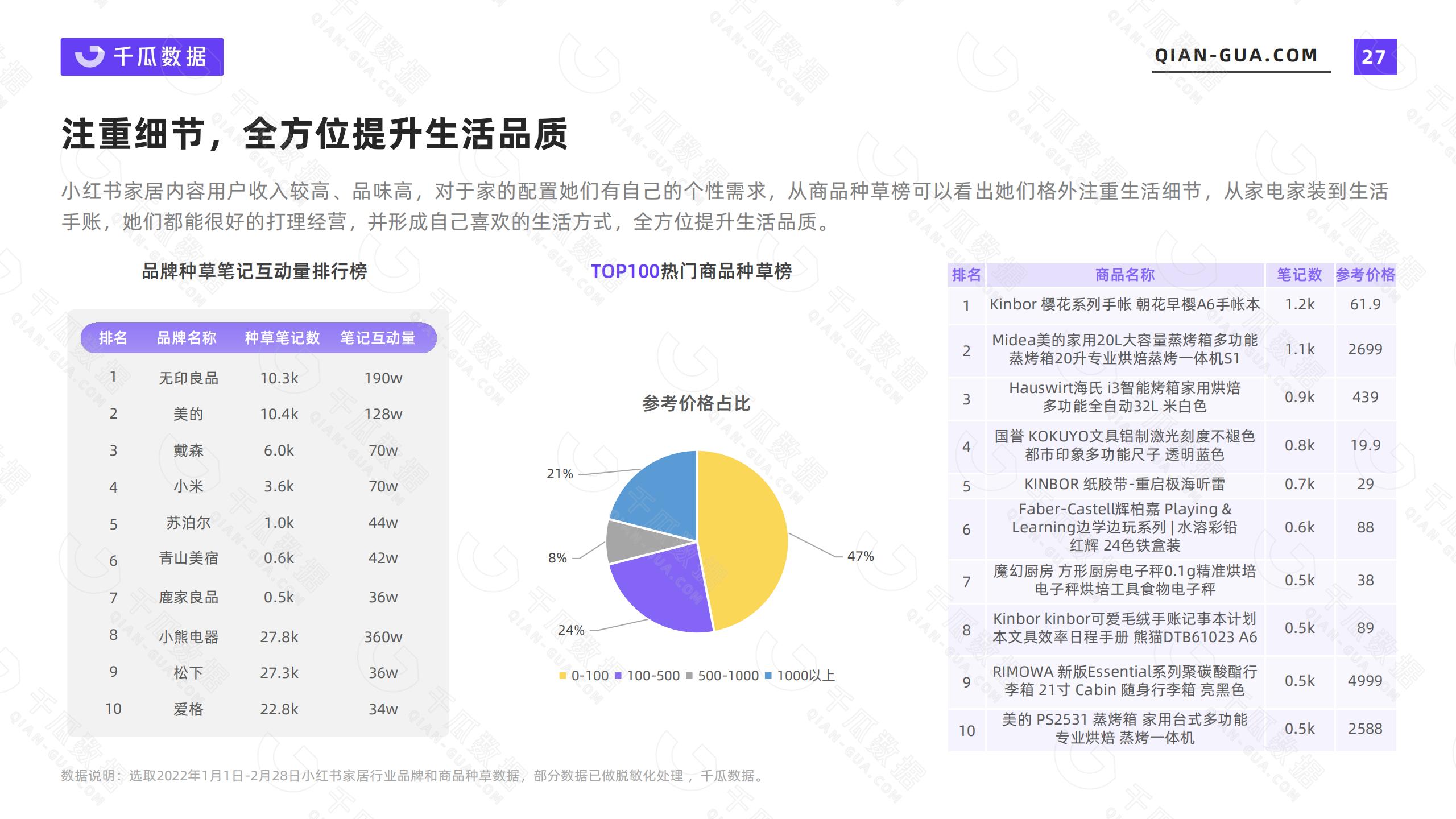Click the 商品名称 header in product table
Viewport: 1456px width, 819px height.
pos(1124,275)
